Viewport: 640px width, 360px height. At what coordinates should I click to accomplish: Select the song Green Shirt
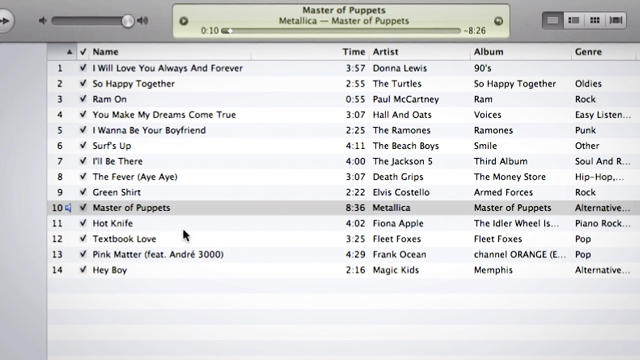click(x=116, y=192)
